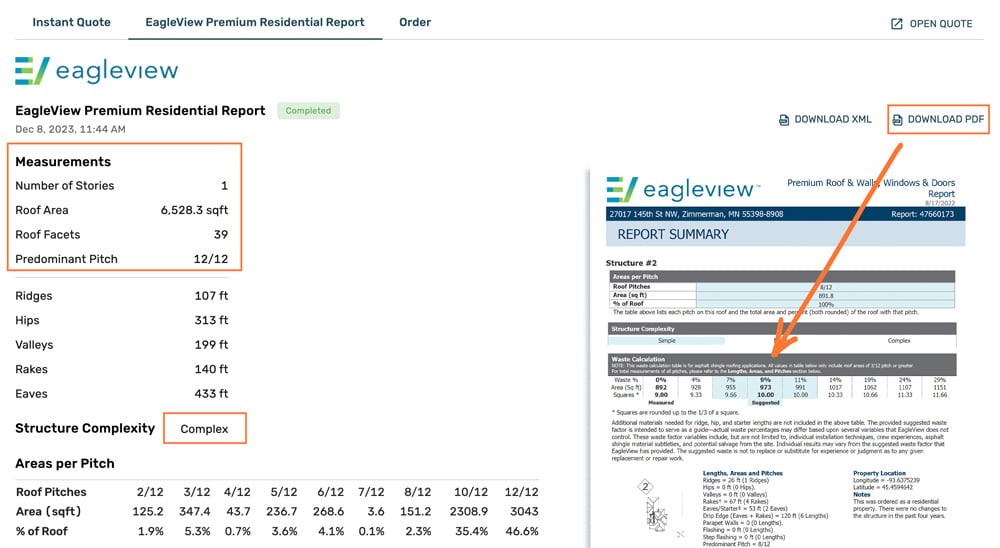This screenshot has height=548, width=1000.
Task: Click the 10/12 roof pitch column header
Action: pyautogui.click(x=471, y=492)
